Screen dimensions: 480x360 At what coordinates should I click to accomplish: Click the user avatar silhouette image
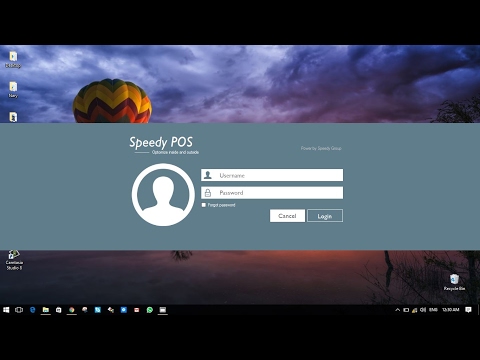pos(163,195)
